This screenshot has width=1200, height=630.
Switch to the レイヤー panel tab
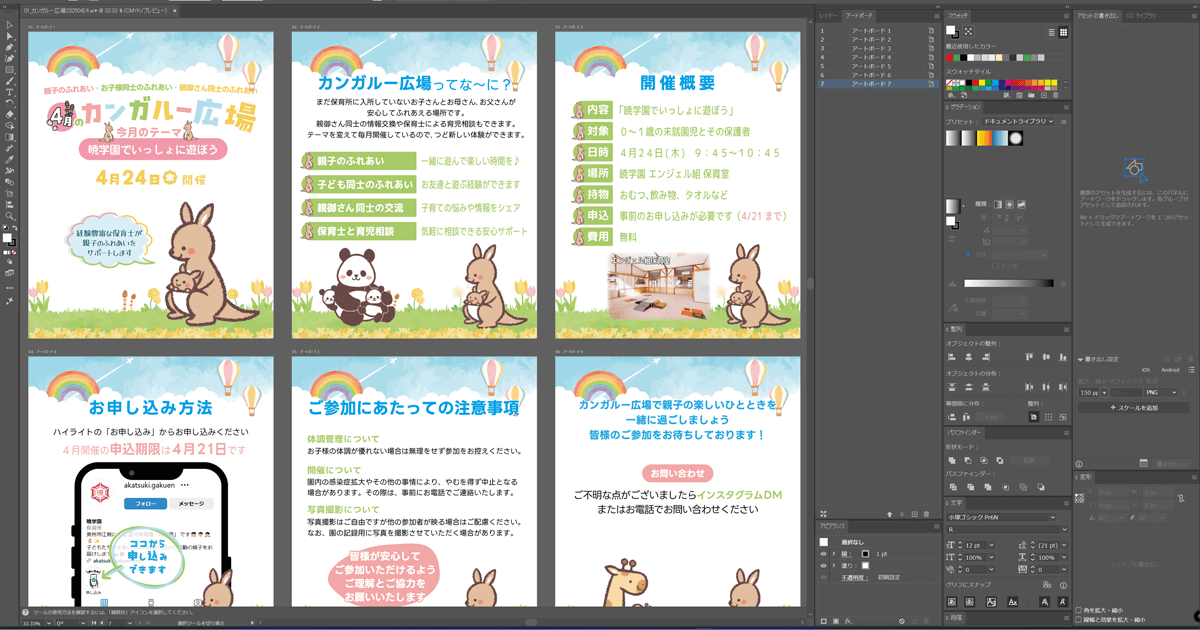tap(828, 17)
